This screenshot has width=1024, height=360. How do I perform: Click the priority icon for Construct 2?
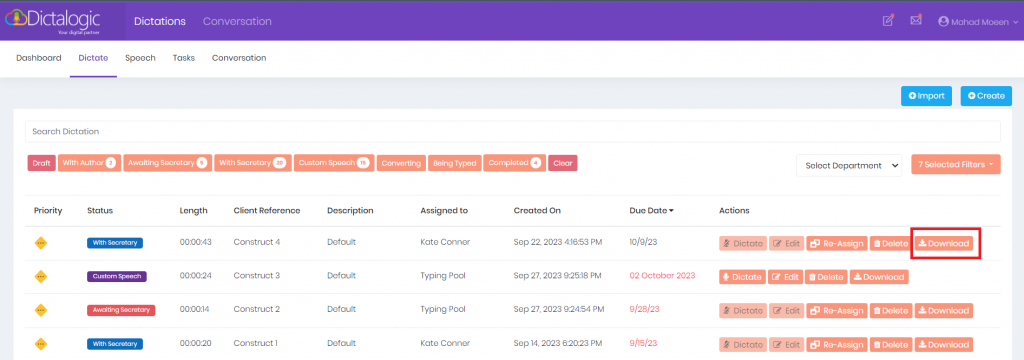[x=41, y=310]
